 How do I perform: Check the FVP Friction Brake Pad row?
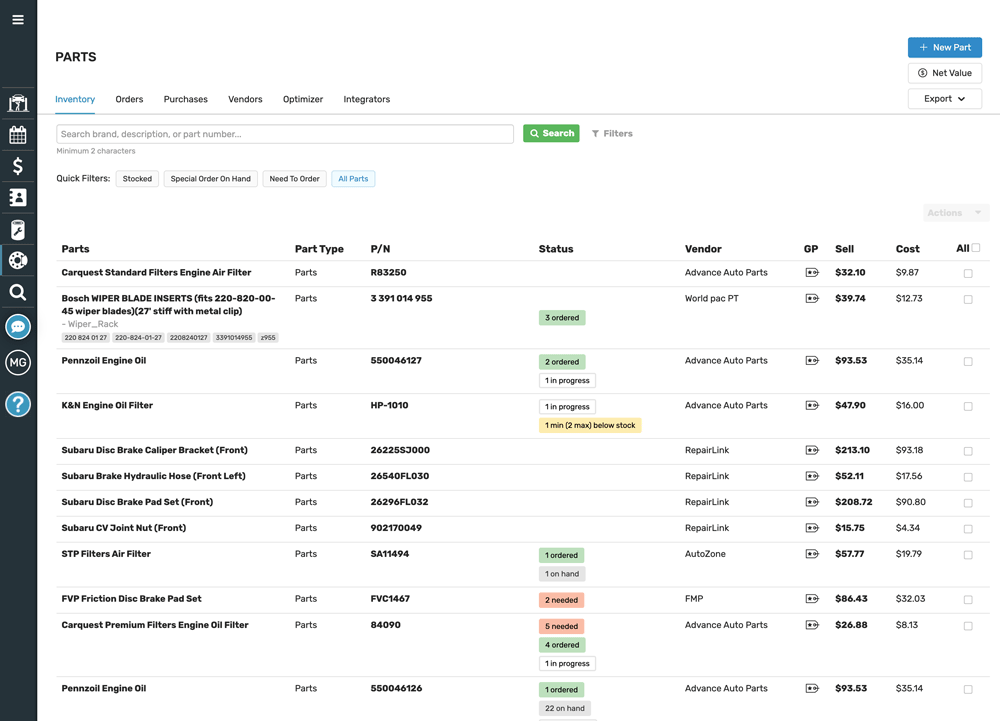(x=968, y=600)
